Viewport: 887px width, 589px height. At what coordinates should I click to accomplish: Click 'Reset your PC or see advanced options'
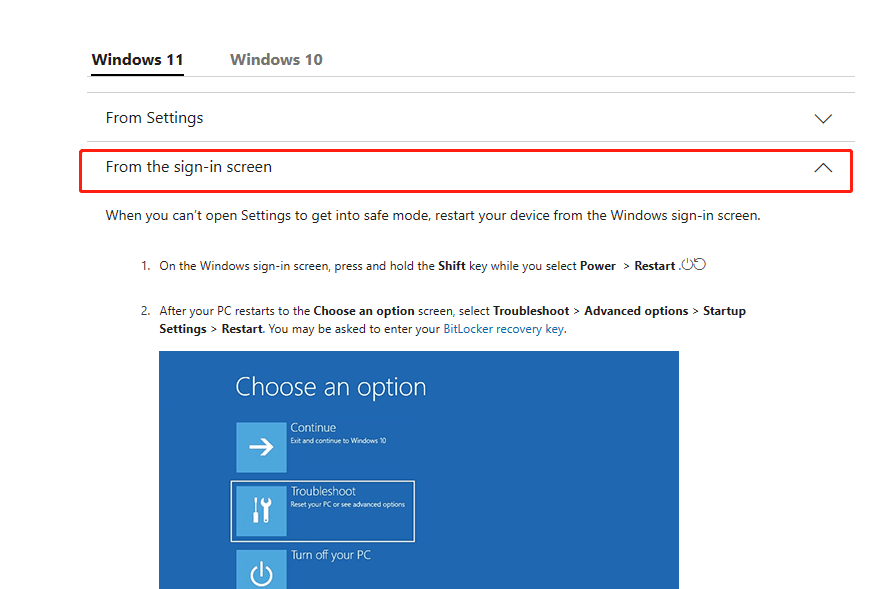(x=348, y=505)
